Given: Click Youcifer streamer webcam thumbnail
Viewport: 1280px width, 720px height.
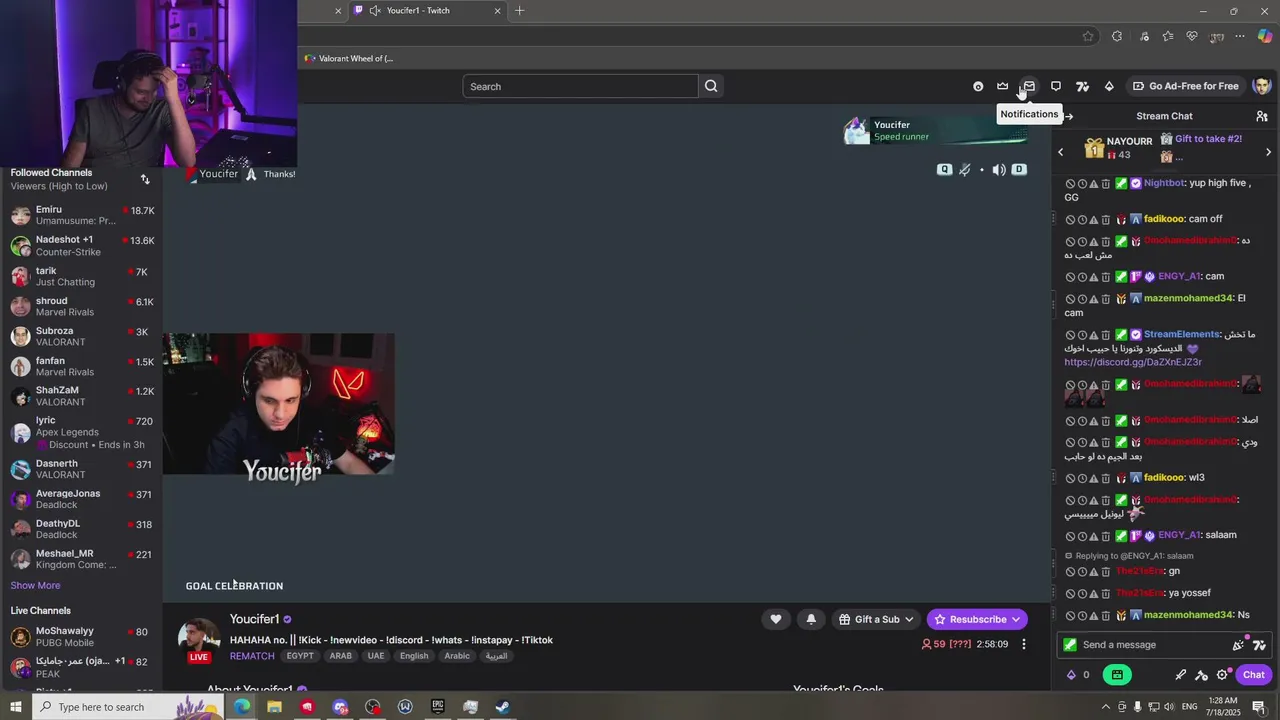Looking at the screenshot, I should (279, 405).
